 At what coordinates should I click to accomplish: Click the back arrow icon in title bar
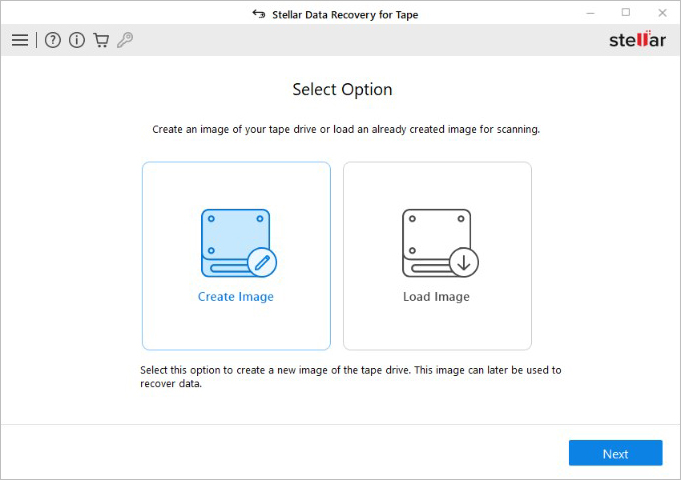tap(259, 14)
